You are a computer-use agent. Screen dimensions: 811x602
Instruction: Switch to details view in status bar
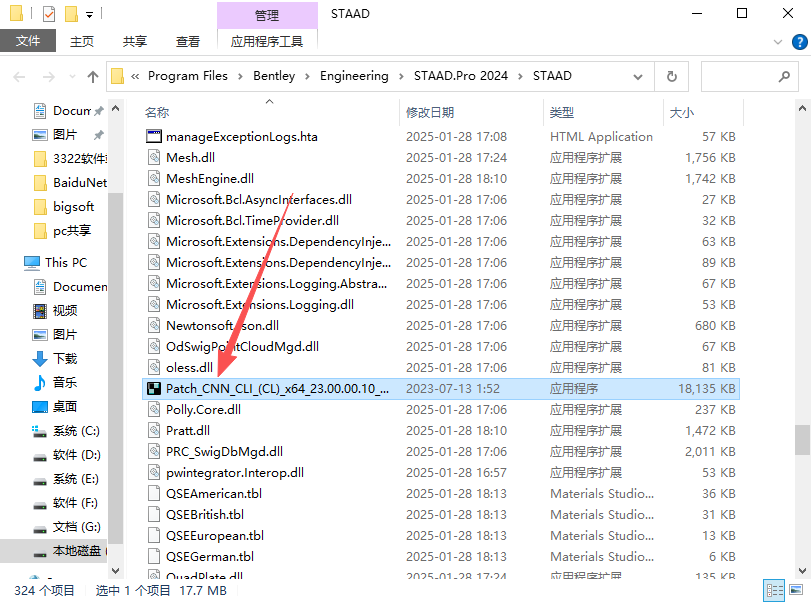[x=773, y=590]
